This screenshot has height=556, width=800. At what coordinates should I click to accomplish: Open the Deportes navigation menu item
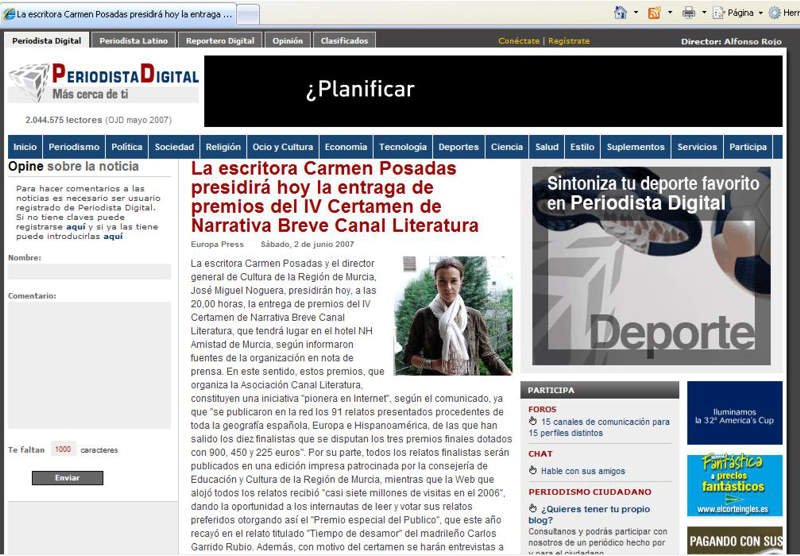pyautogui.click(x=458, y=147)
